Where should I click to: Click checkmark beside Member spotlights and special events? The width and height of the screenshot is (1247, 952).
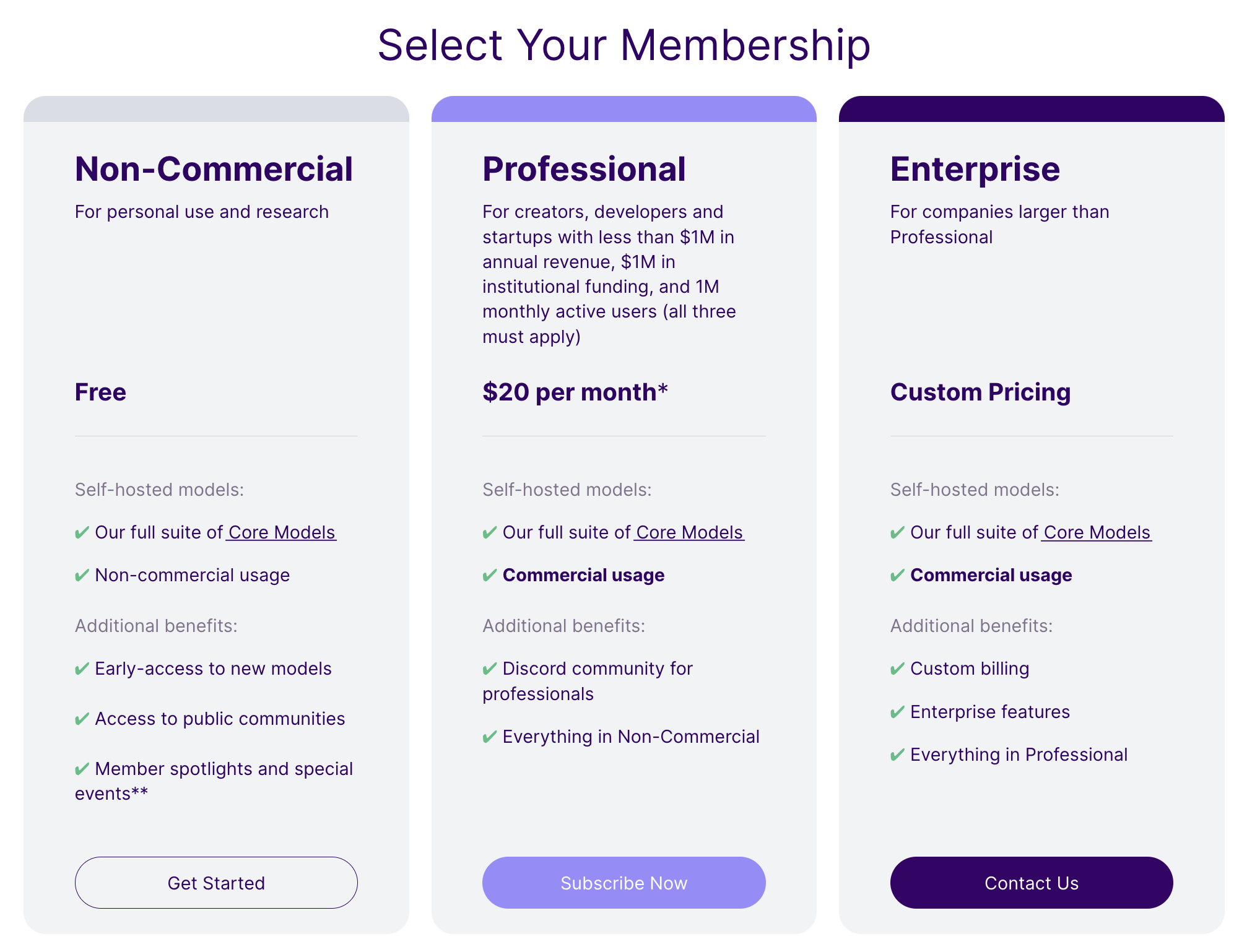pyautogui.click(x=82, y=769)
